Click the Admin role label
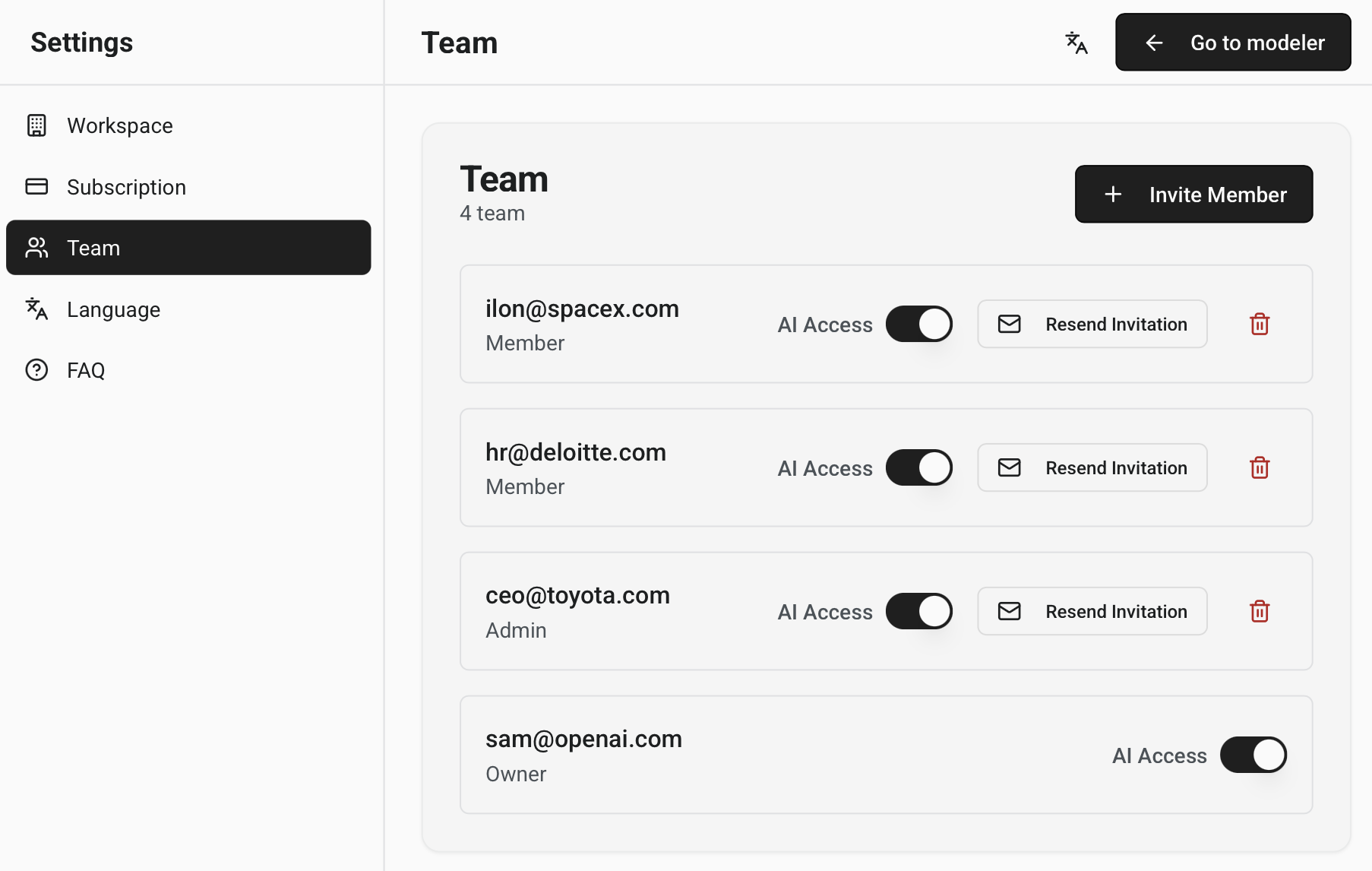Image resolution: width=1372 pixels, height=871 pixels. pos(516,630)
